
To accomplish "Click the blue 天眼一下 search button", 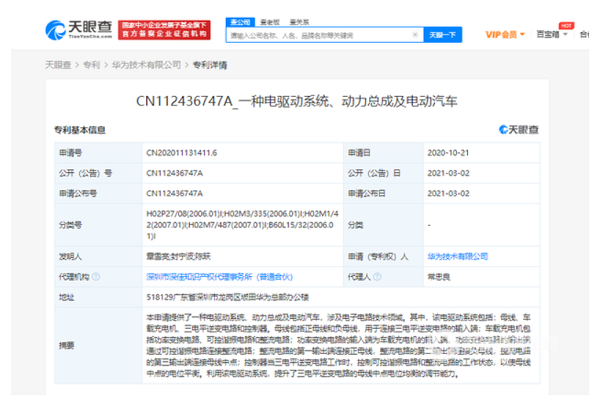I will (x=443, y=35).
